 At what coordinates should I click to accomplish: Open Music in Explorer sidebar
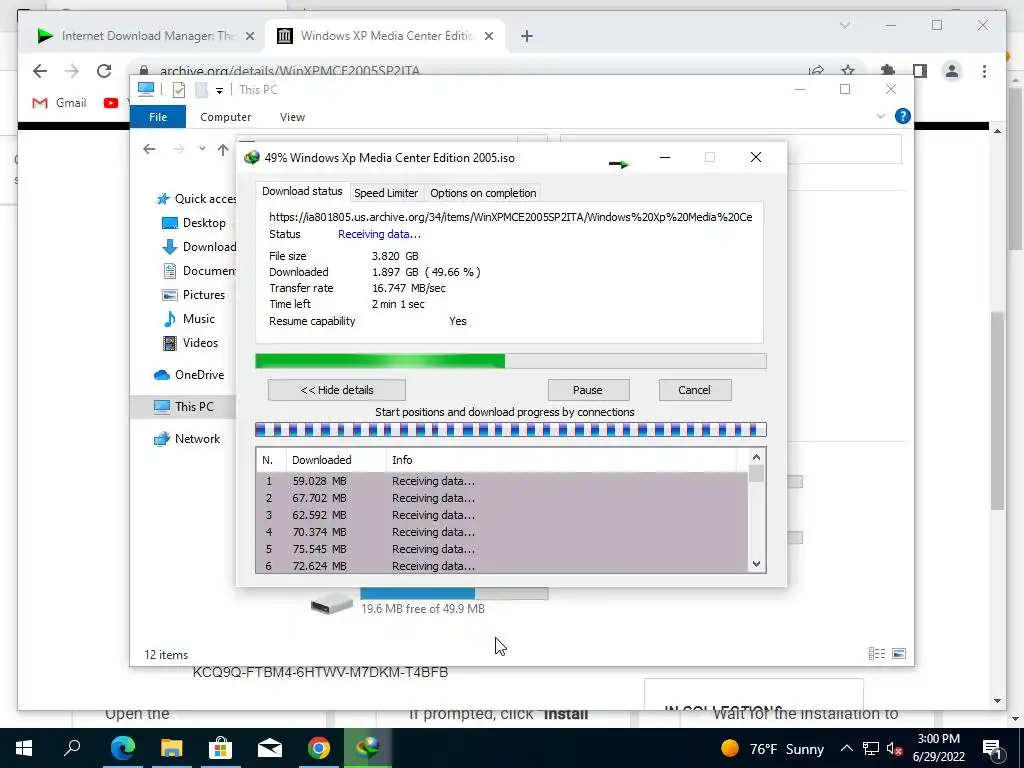tap(188, 319)
